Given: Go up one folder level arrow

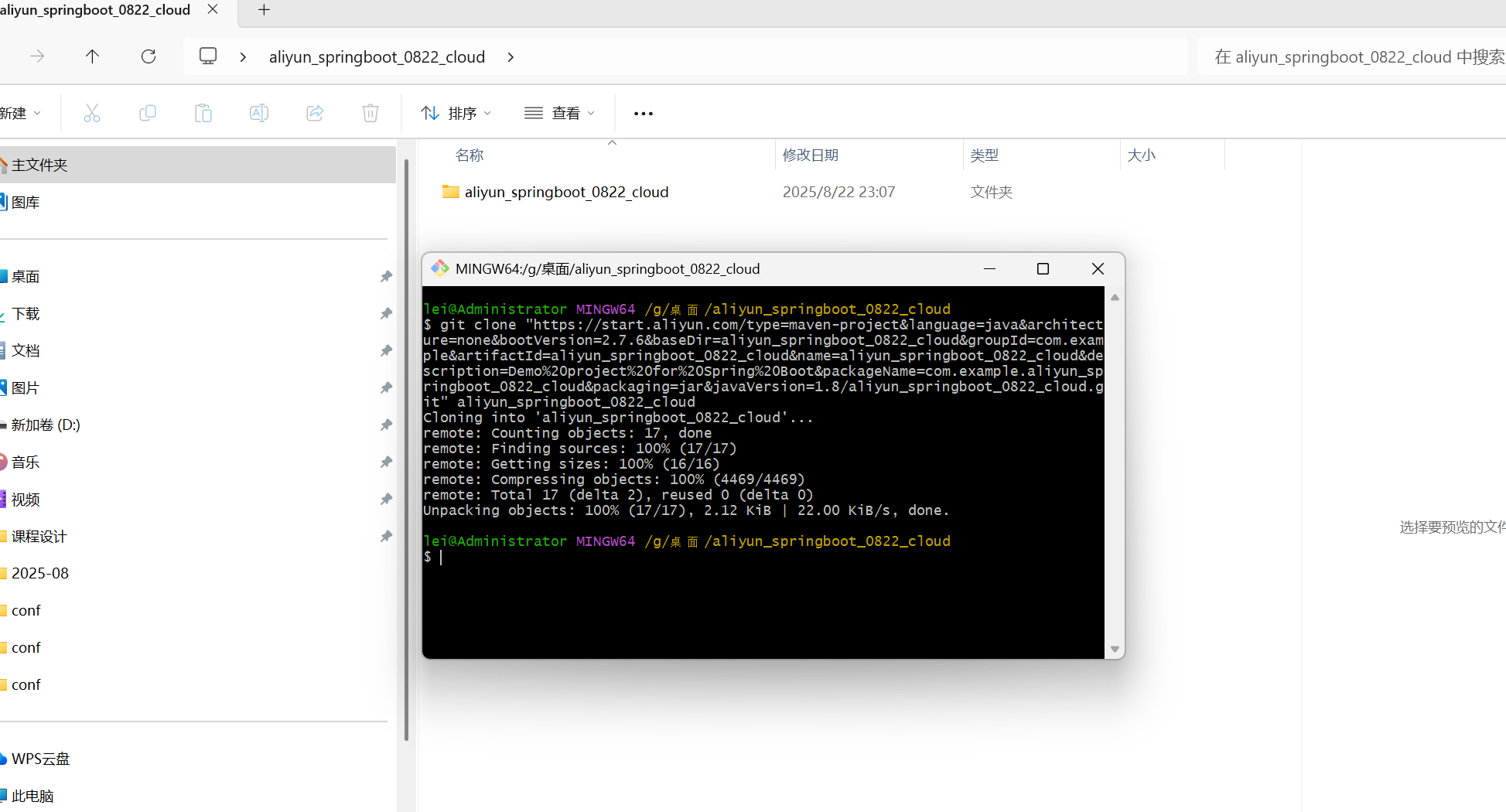Looking at the screenshot, I should tap(92, 56).
